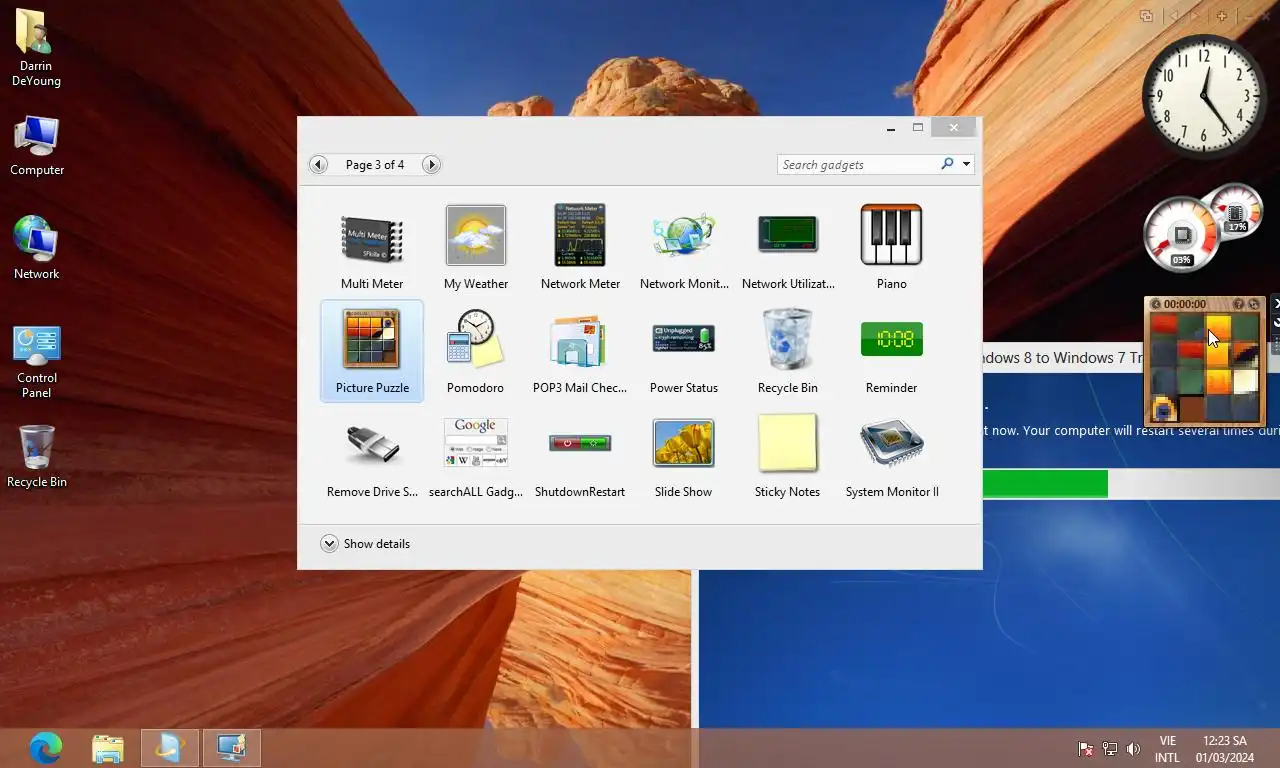Select the Power Status gadget icon
The width and height of the screenshot is (1280, 768).
[x=684, y=339]
